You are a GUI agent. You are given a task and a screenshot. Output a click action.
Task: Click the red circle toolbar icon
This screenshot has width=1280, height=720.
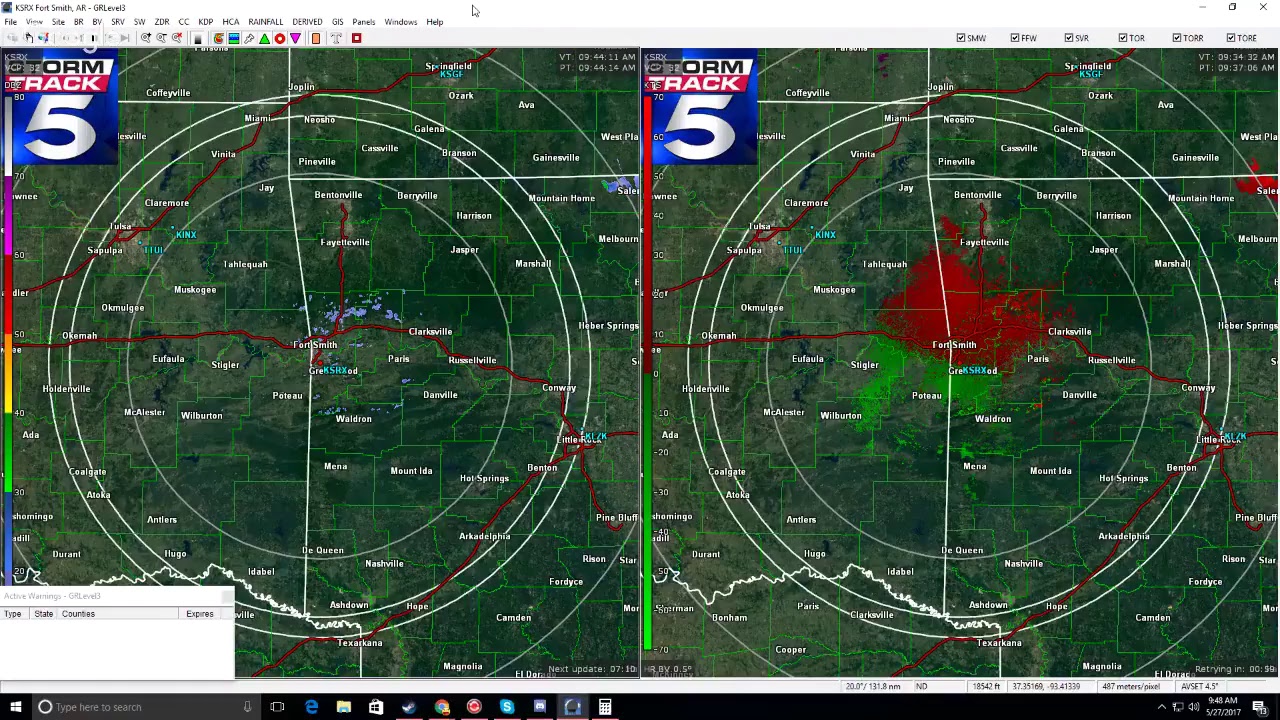(279, 38)
